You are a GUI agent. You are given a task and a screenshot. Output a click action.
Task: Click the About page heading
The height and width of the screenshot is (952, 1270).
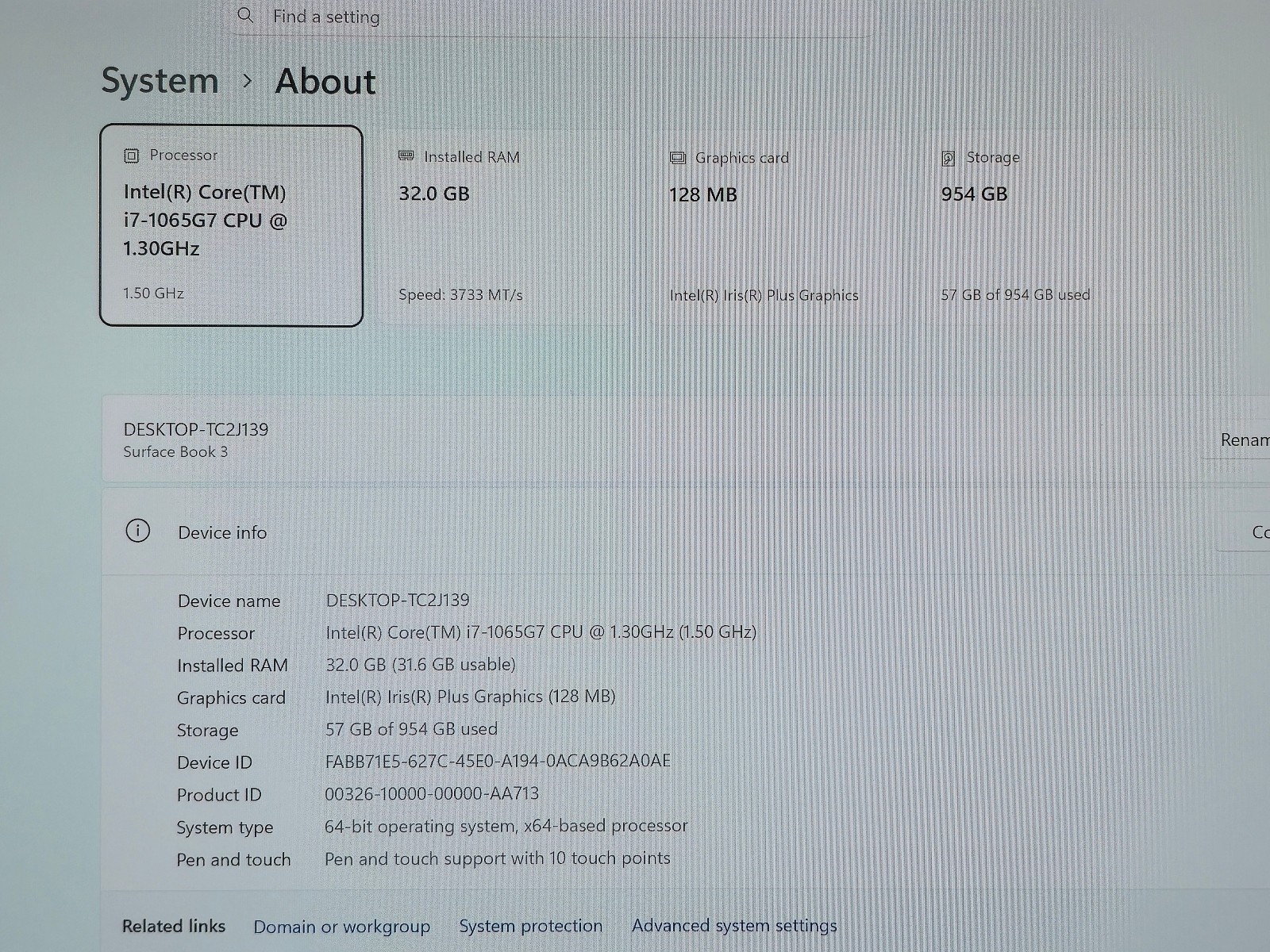click(x=325, y=81)
